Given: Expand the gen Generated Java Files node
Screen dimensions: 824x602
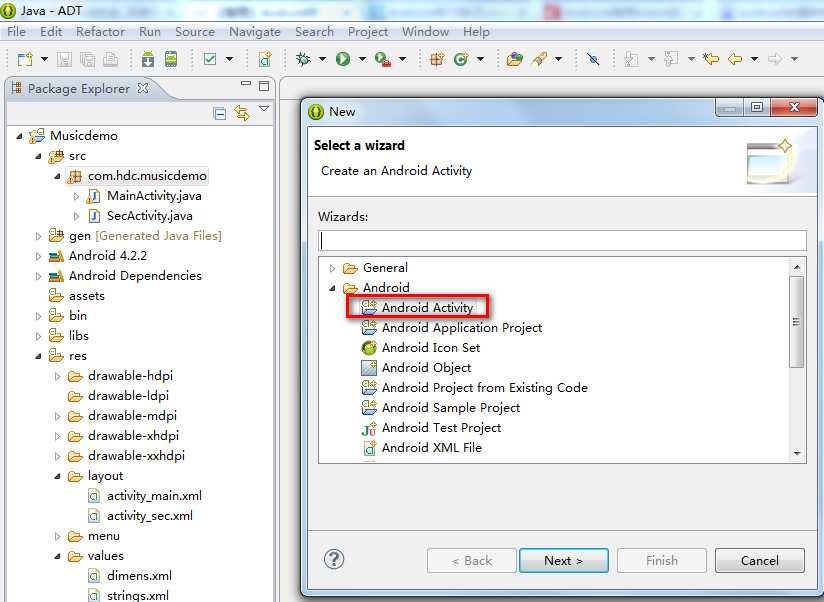Looking at the screenshot, I should pyautogui.click(x=38, y=236).
